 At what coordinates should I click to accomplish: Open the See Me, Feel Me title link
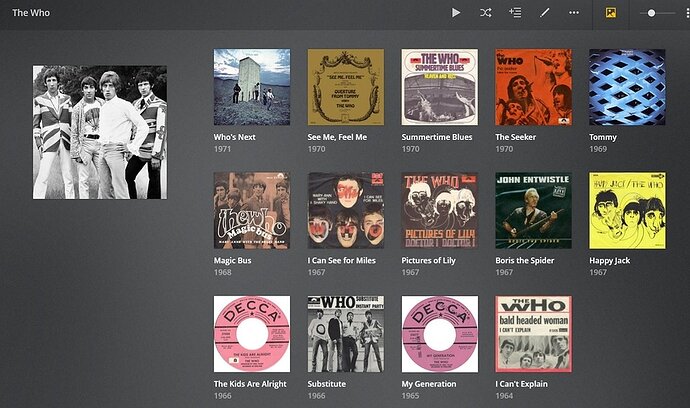tap(337, 137)
